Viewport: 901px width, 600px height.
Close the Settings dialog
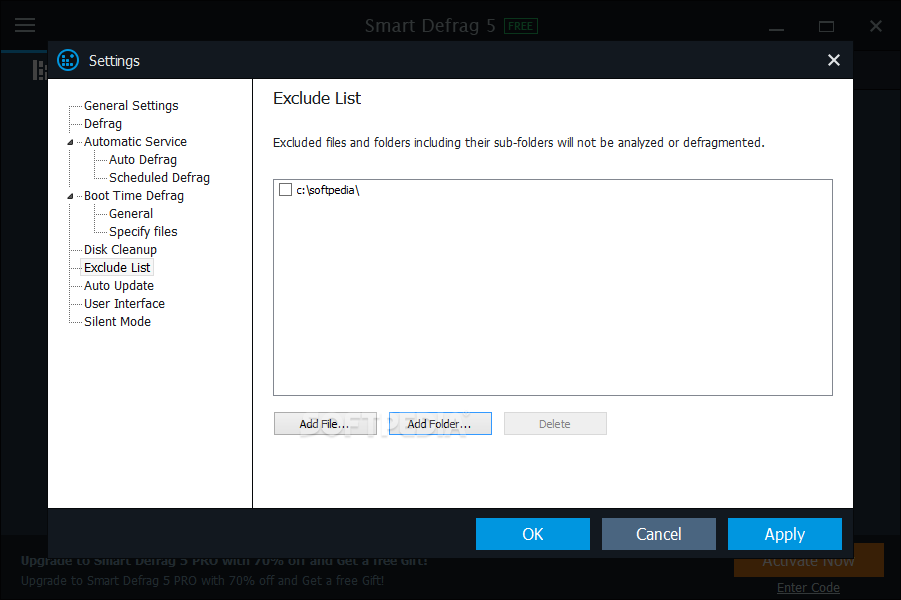tap(834, 60)
